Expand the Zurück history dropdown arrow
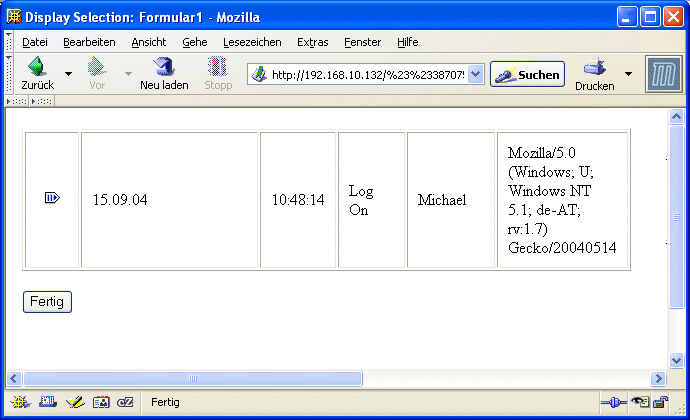 click(68, 74)
